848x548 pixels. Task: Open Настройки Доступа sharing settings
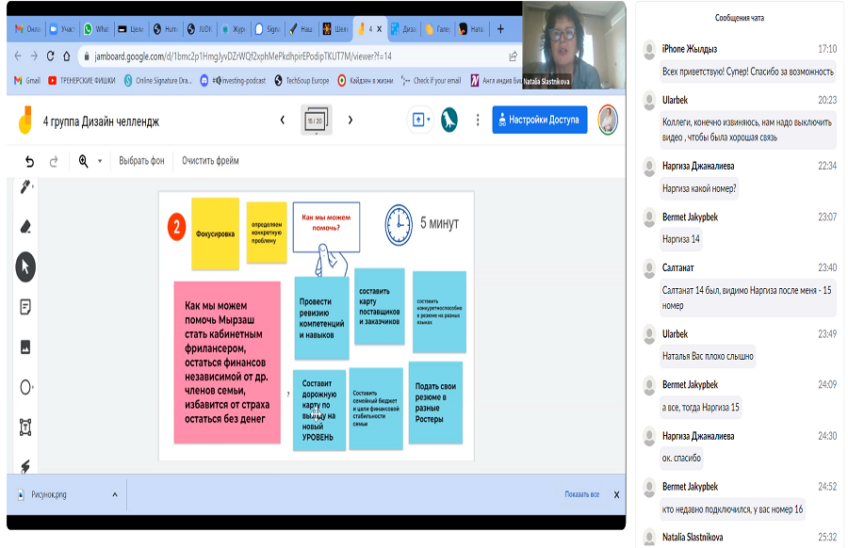(539, 120)
